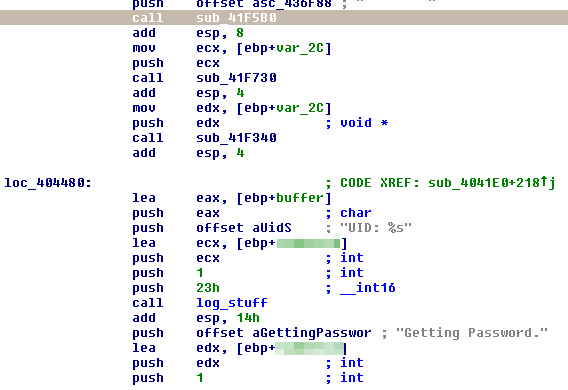Select var_2C in the 'mov edx' line
This screenshot has height=390, width=568.
click(x=300, y=108)
